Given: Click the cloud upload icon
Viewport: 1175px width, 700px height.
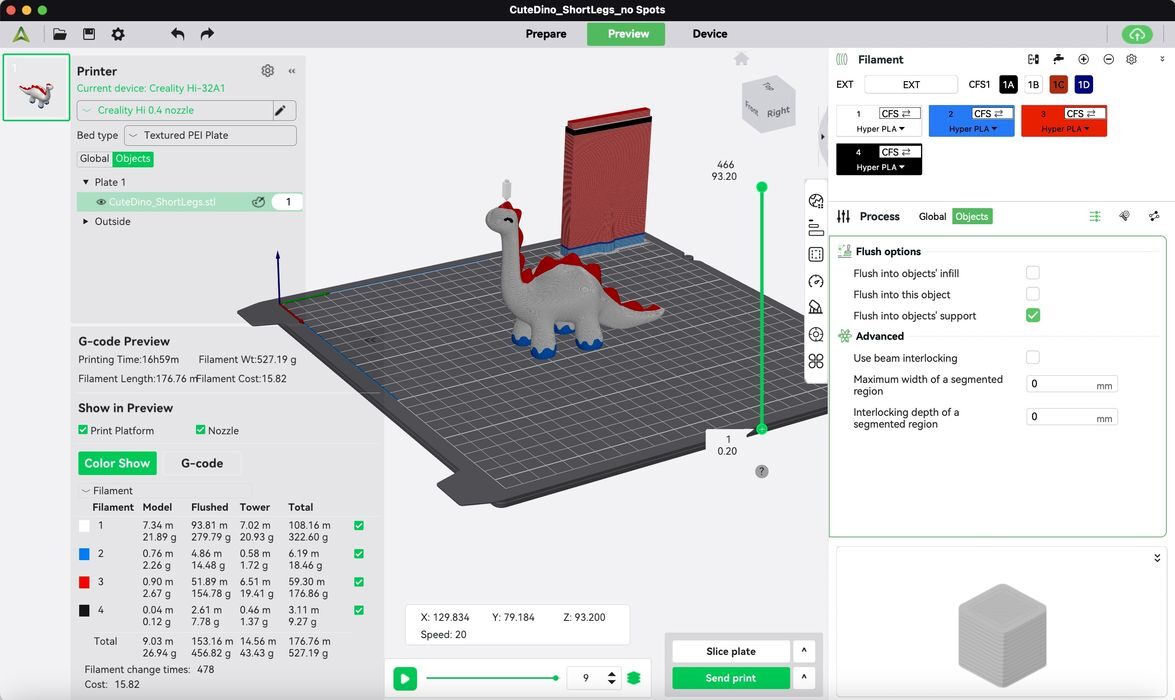Looking at the screenshot, I should tap(1136, 34).
